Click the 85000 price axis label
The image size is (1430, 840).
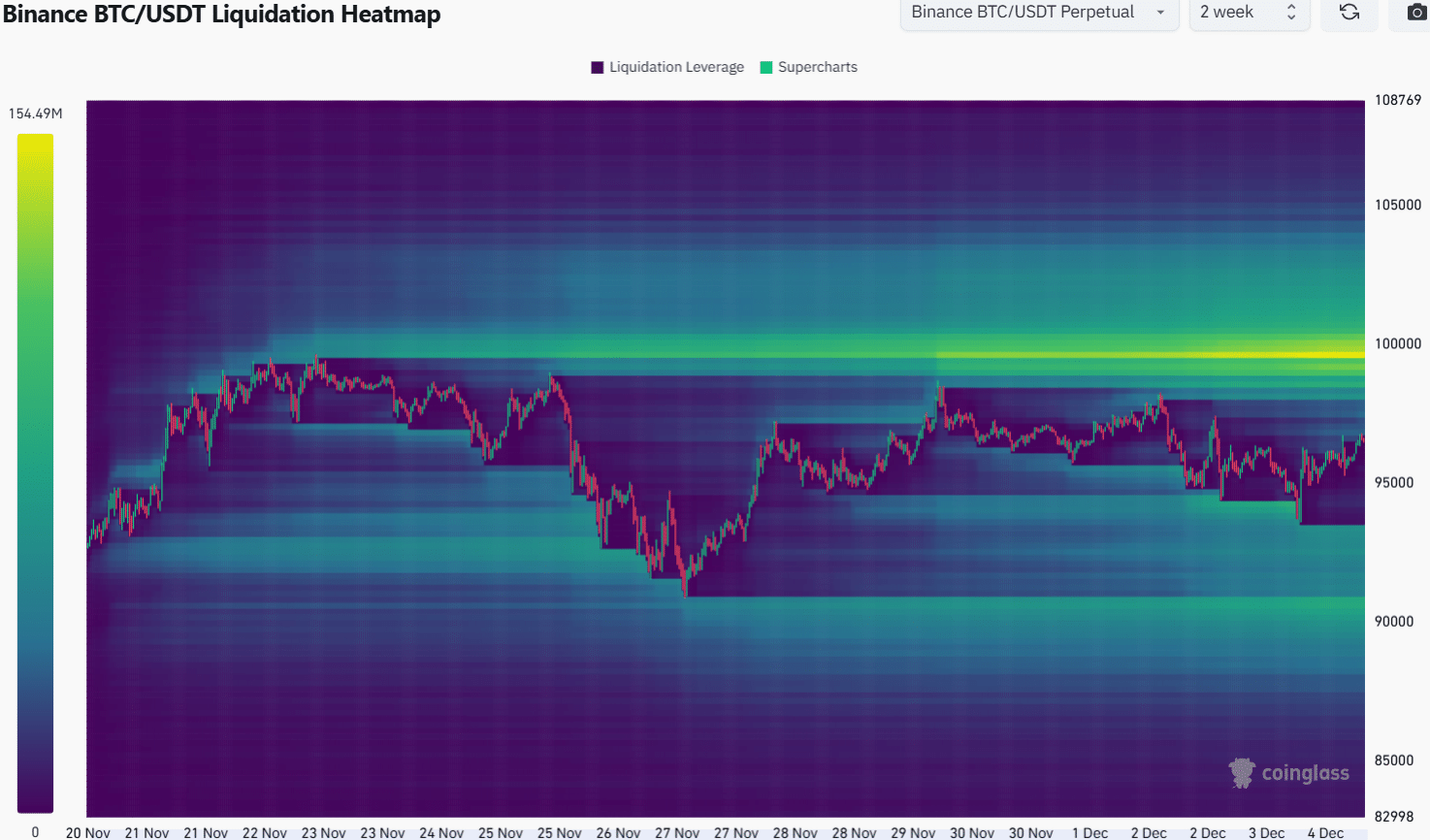(1394, 759)
